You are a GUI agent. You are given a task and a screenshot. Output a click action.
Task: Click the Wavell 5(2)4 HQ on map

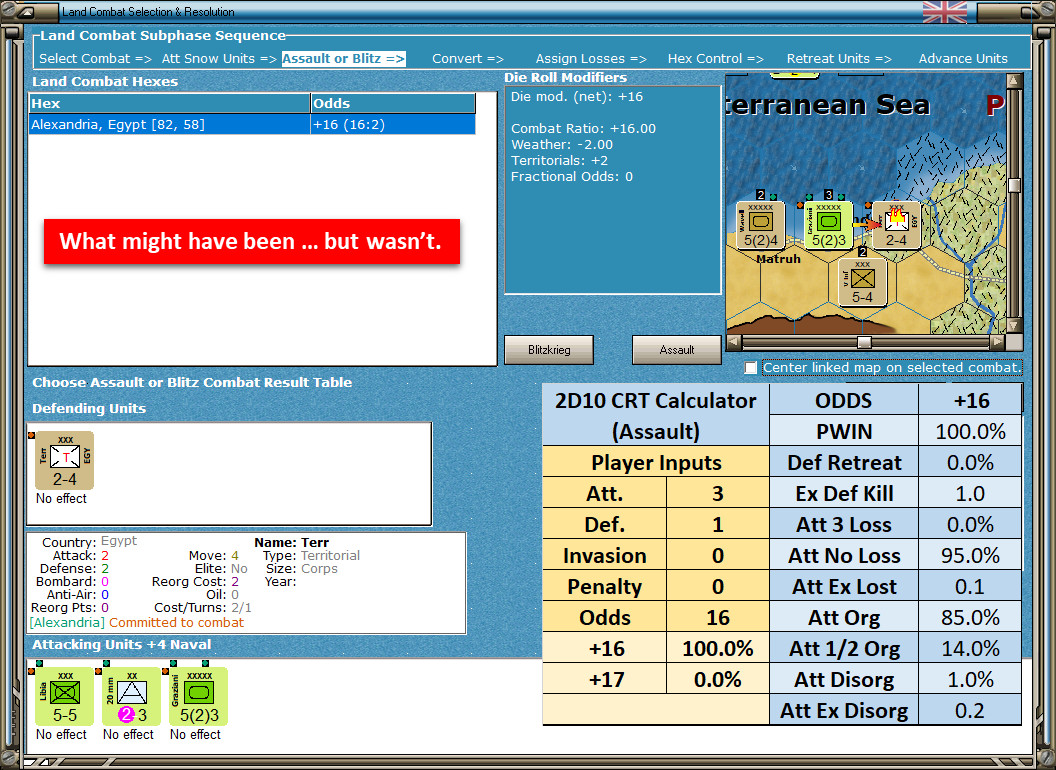pyautogui.click(x=760, y=226)
